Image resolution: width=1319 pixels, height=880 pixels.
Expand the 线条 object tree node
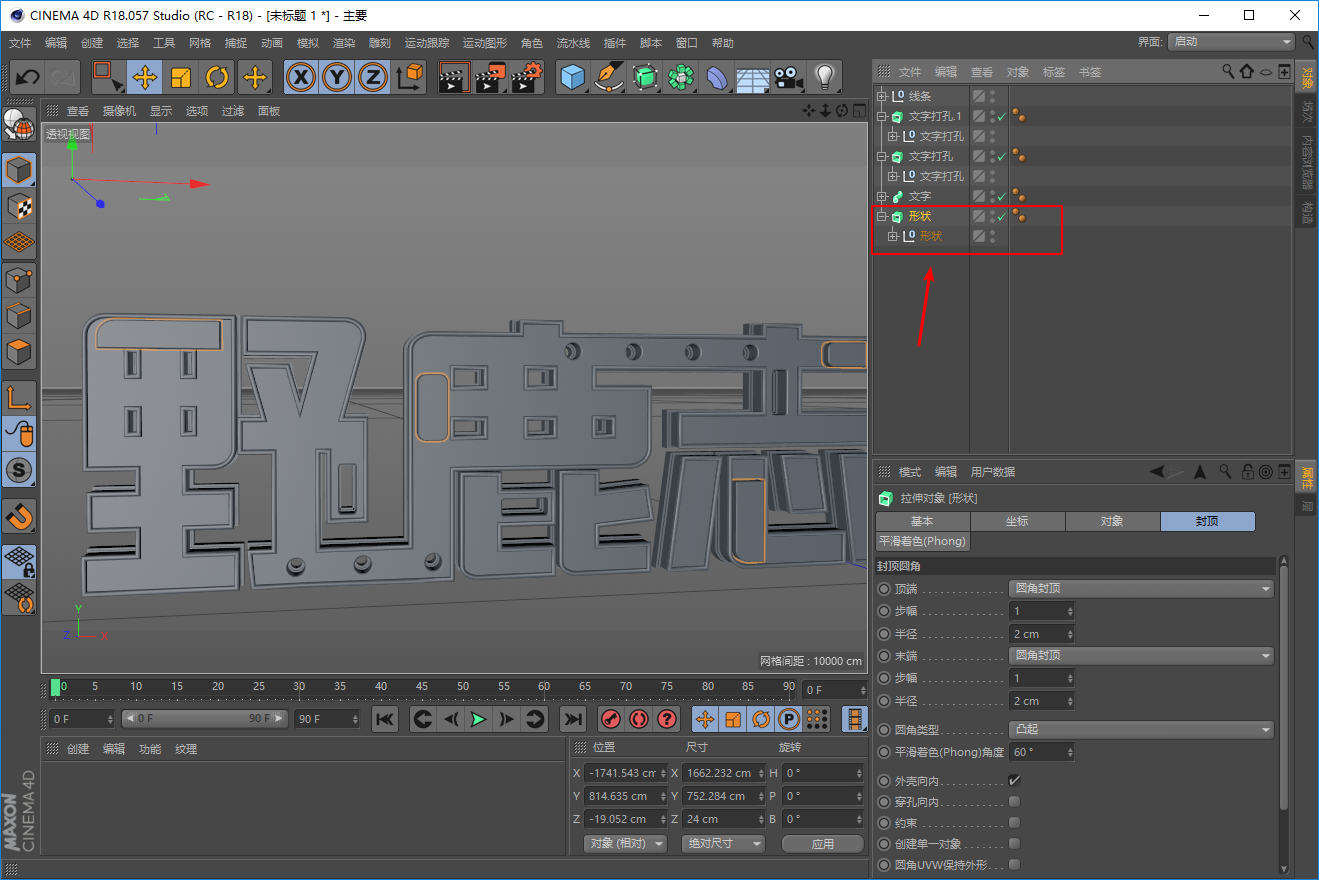tap(882, 96)
